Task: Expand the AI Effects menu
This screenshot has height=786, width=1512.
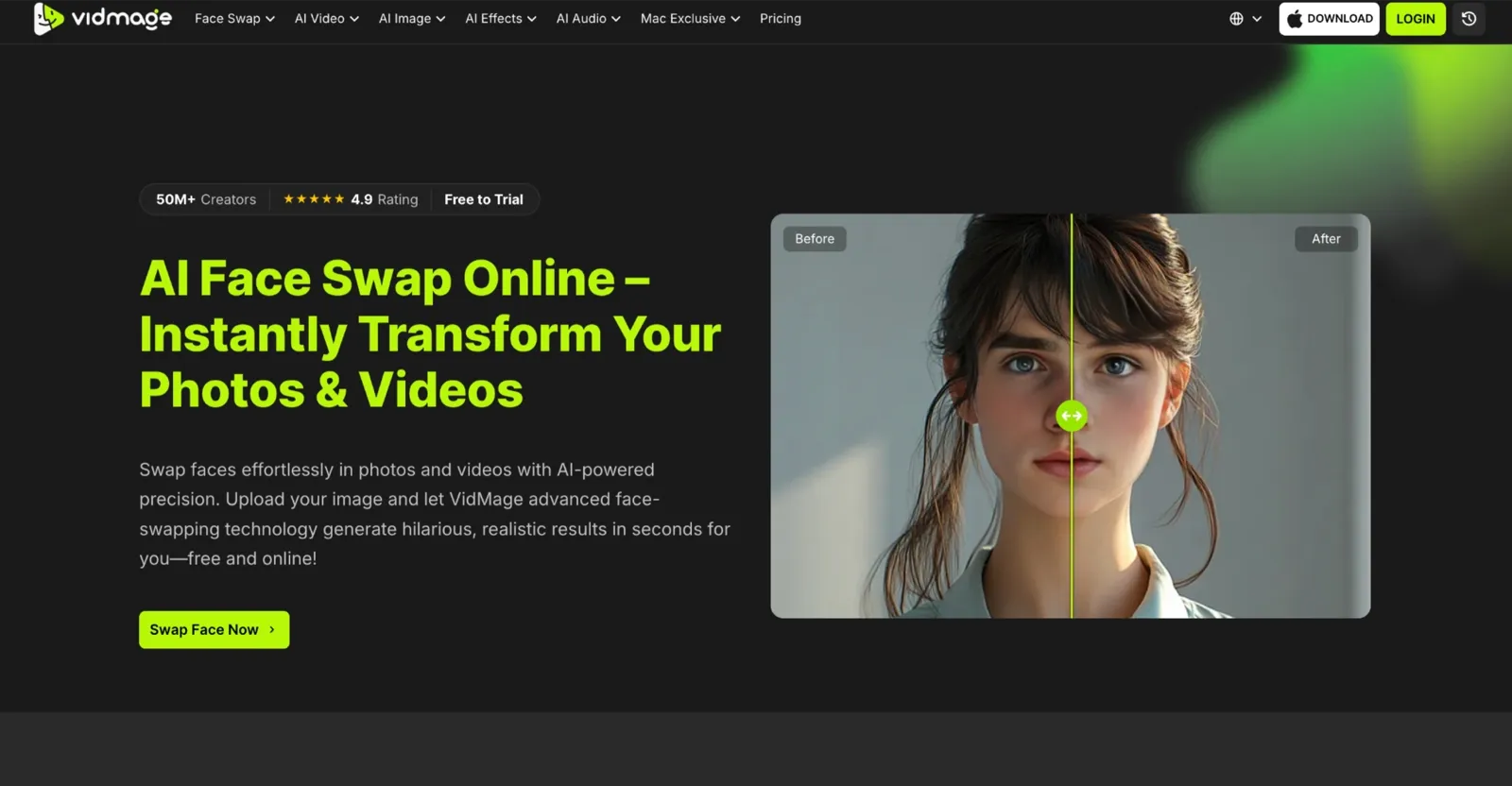Action: 501,19
